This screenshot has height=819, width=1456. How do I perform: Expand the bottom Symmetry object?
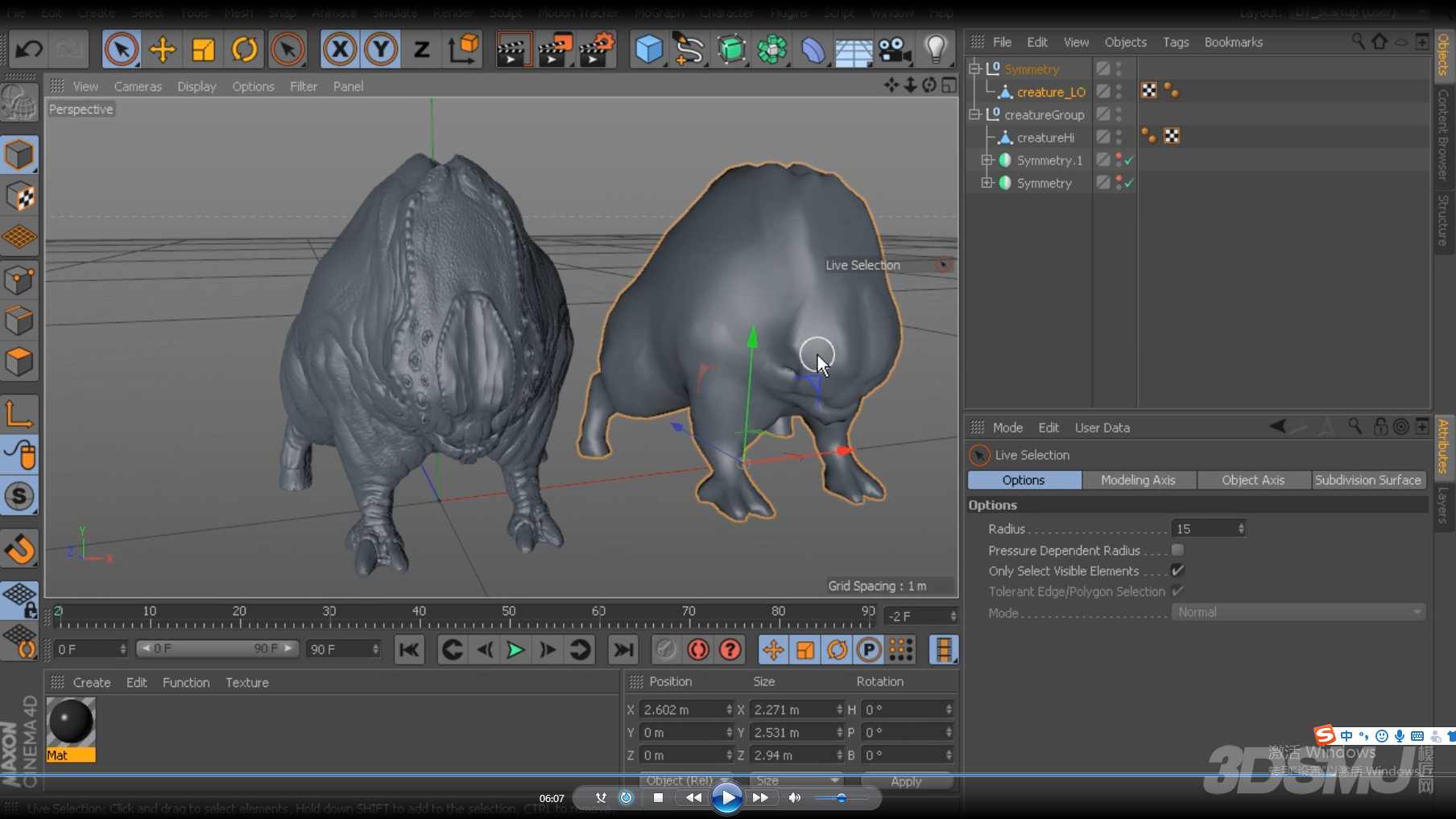(x=987, y=183)
